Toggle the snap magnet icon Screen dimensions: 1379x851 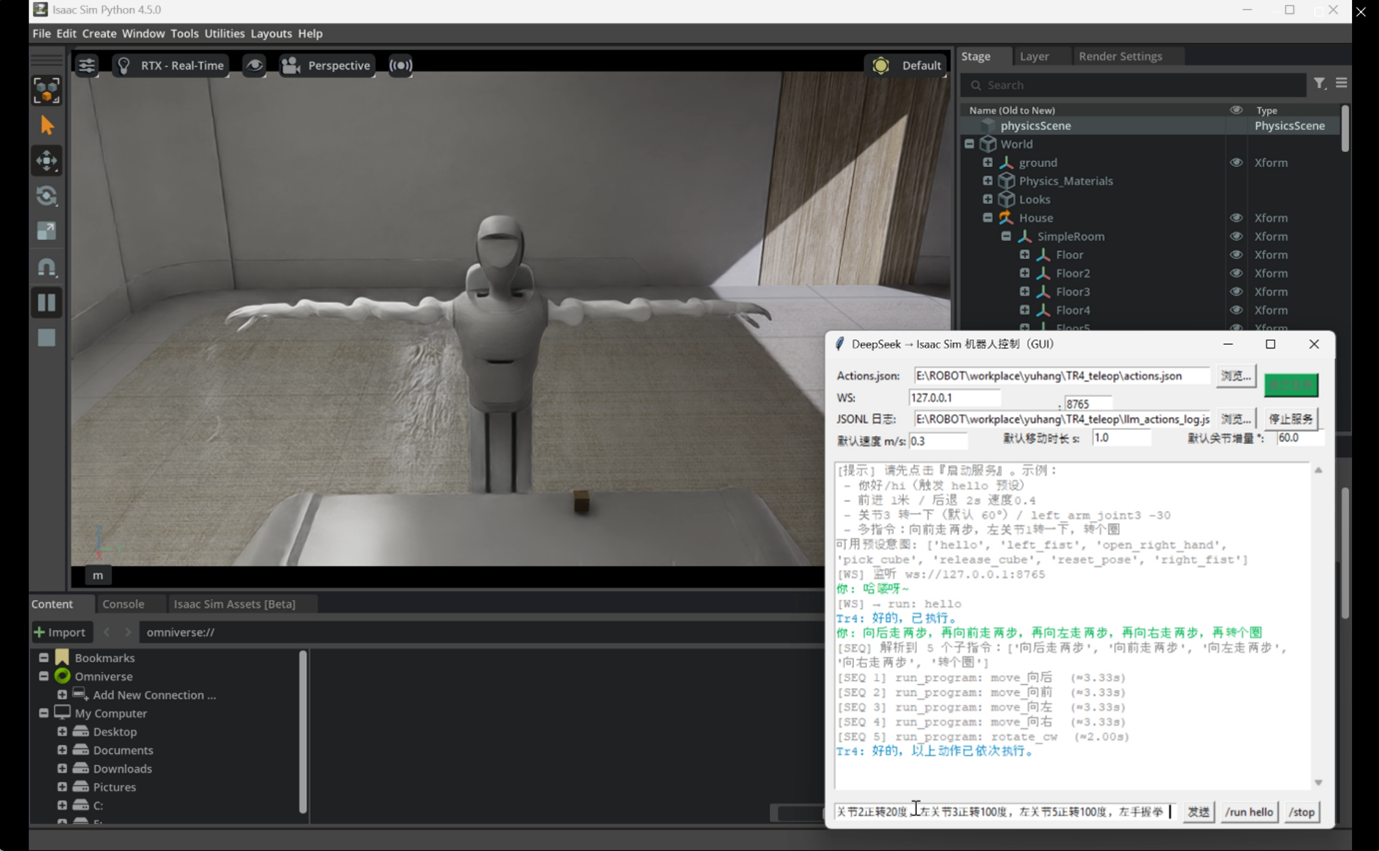(x=47, y=267)
